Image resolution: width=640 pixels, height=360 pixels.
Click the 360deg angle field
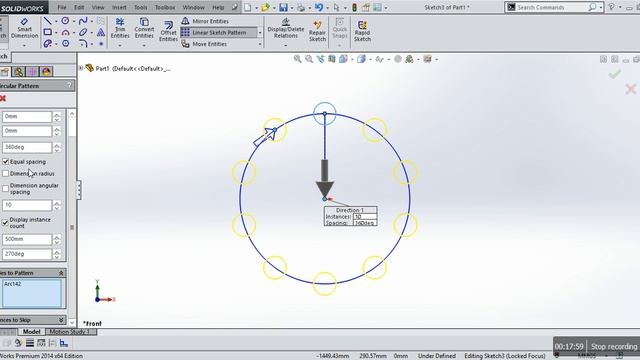pos(27,147)
